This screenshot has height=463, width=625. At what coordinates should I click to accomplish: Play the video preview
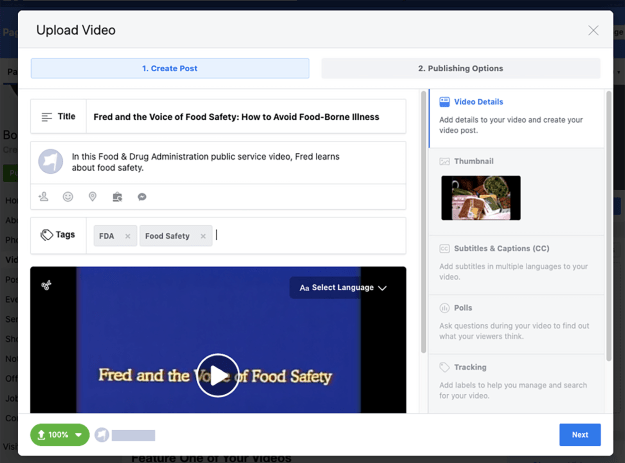coord(218,375)
